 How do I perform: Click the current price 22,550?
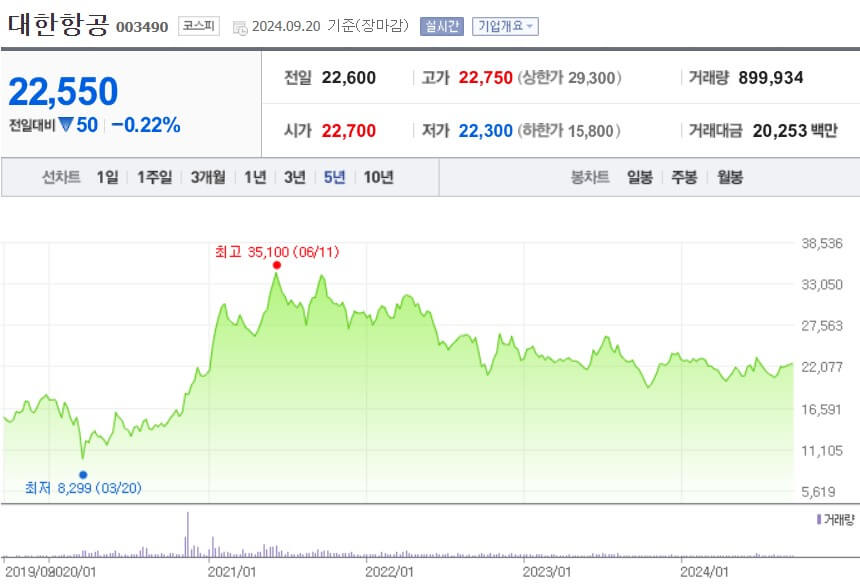(63, 91)
